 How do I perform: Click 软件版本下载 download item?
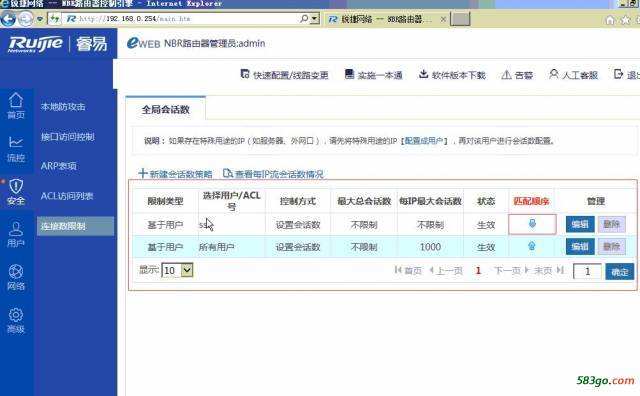[452, 75]
